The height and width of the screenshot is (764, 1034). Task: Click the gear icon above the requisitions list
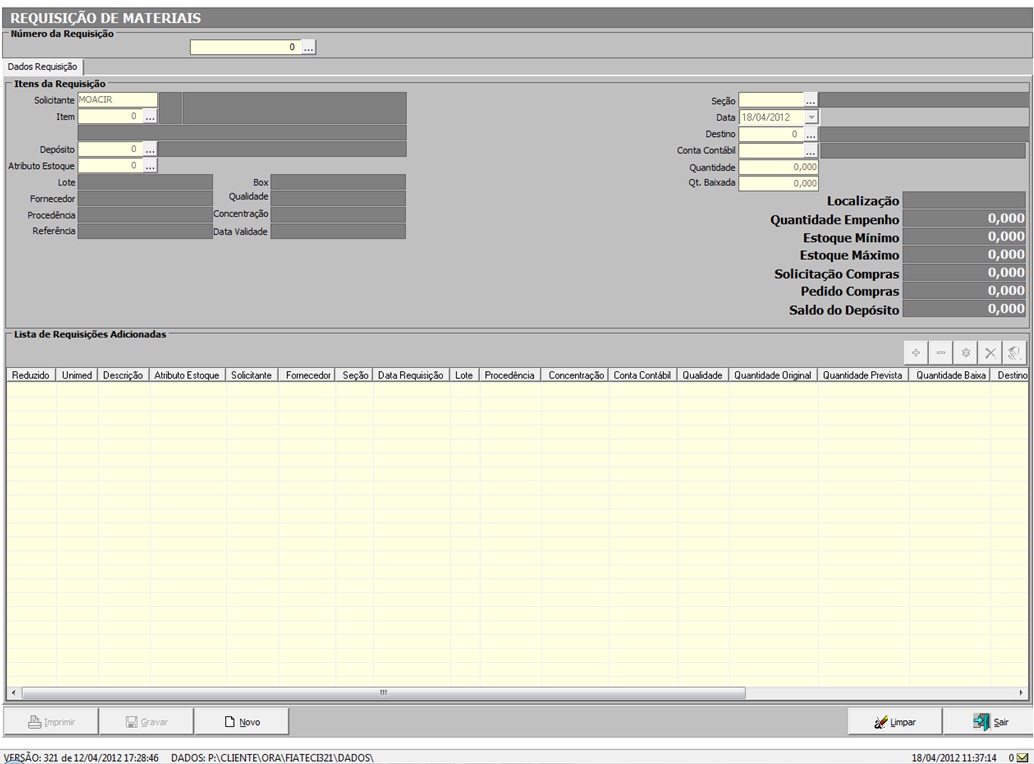pyautogui.click(x=965, y=353)
